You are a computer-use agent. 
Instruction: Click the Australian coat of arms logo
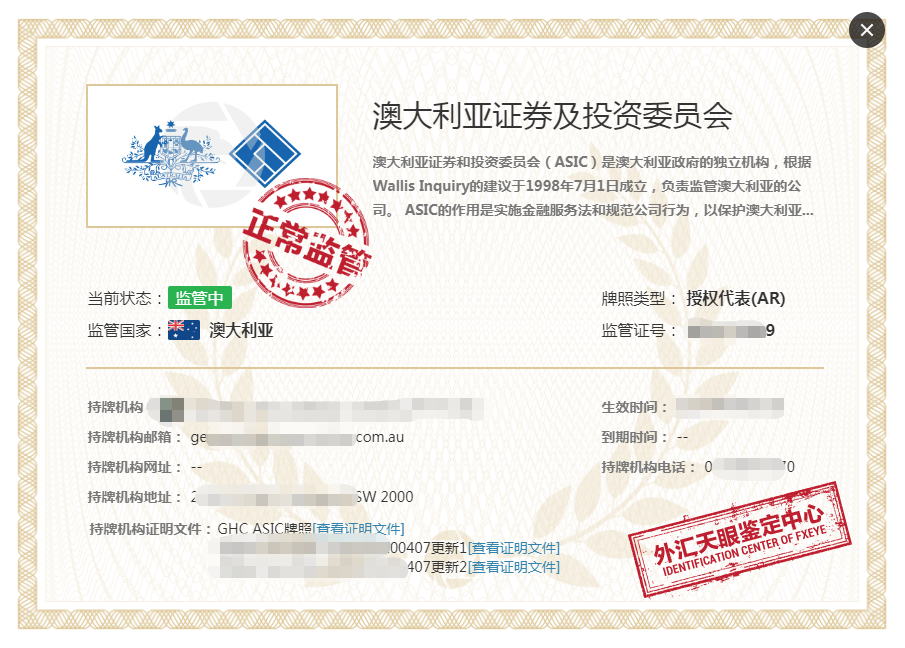coord(170,154)
